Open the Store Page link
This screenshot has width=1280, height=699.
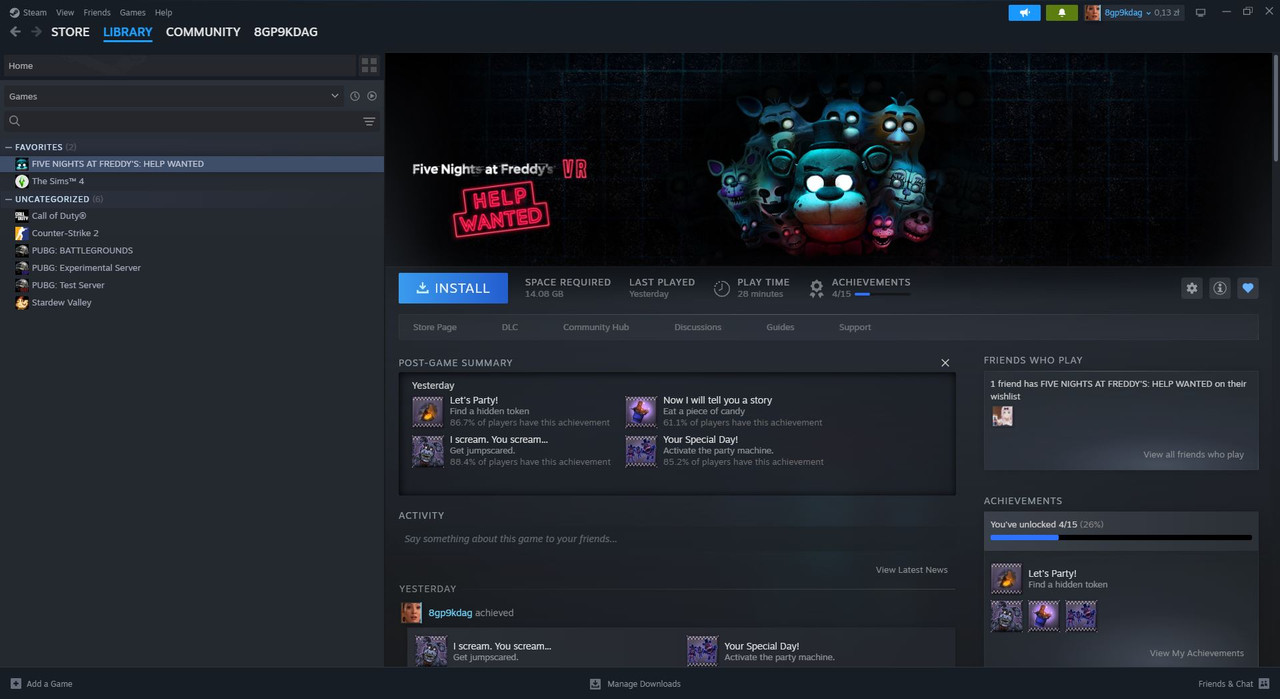pos(435,327)
